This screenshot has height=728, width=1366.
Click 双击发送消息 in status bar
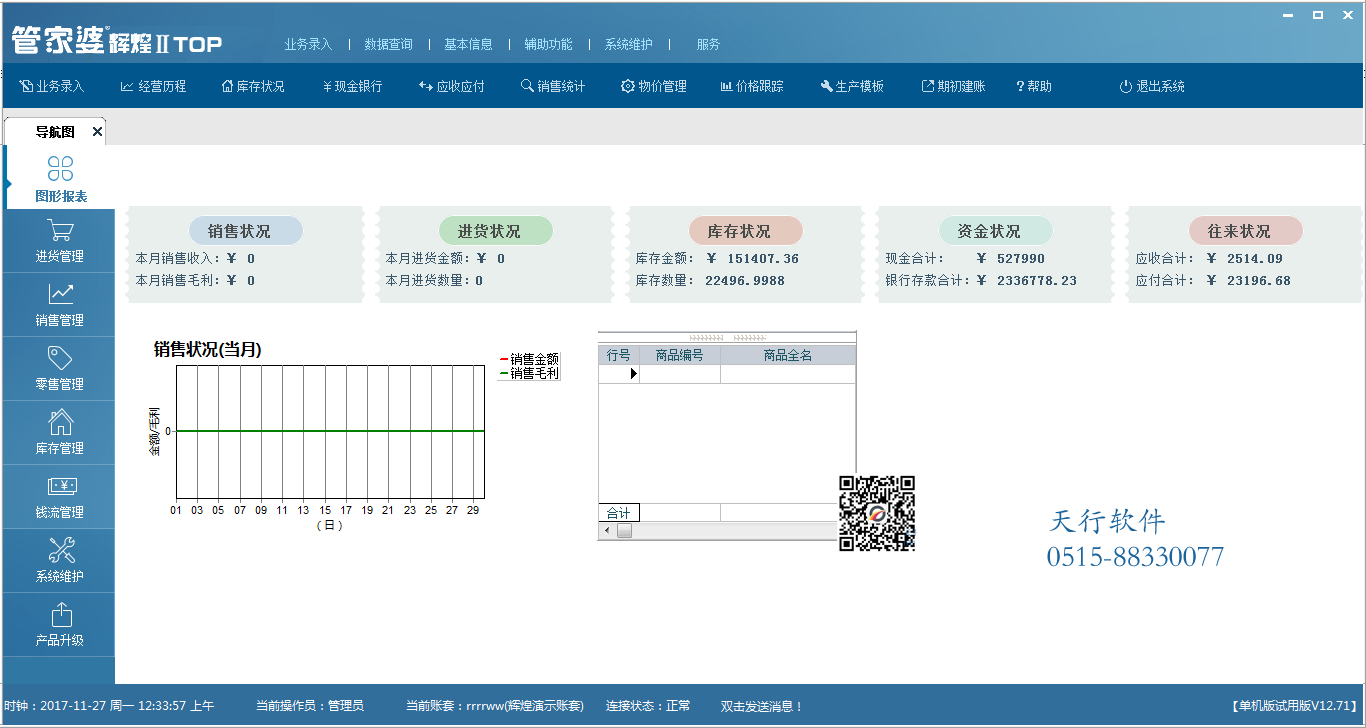pos(762,706)
